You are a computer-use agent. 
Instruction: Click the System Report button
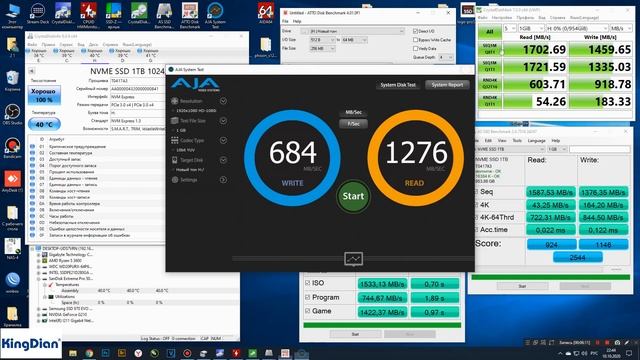click(447, 85)
